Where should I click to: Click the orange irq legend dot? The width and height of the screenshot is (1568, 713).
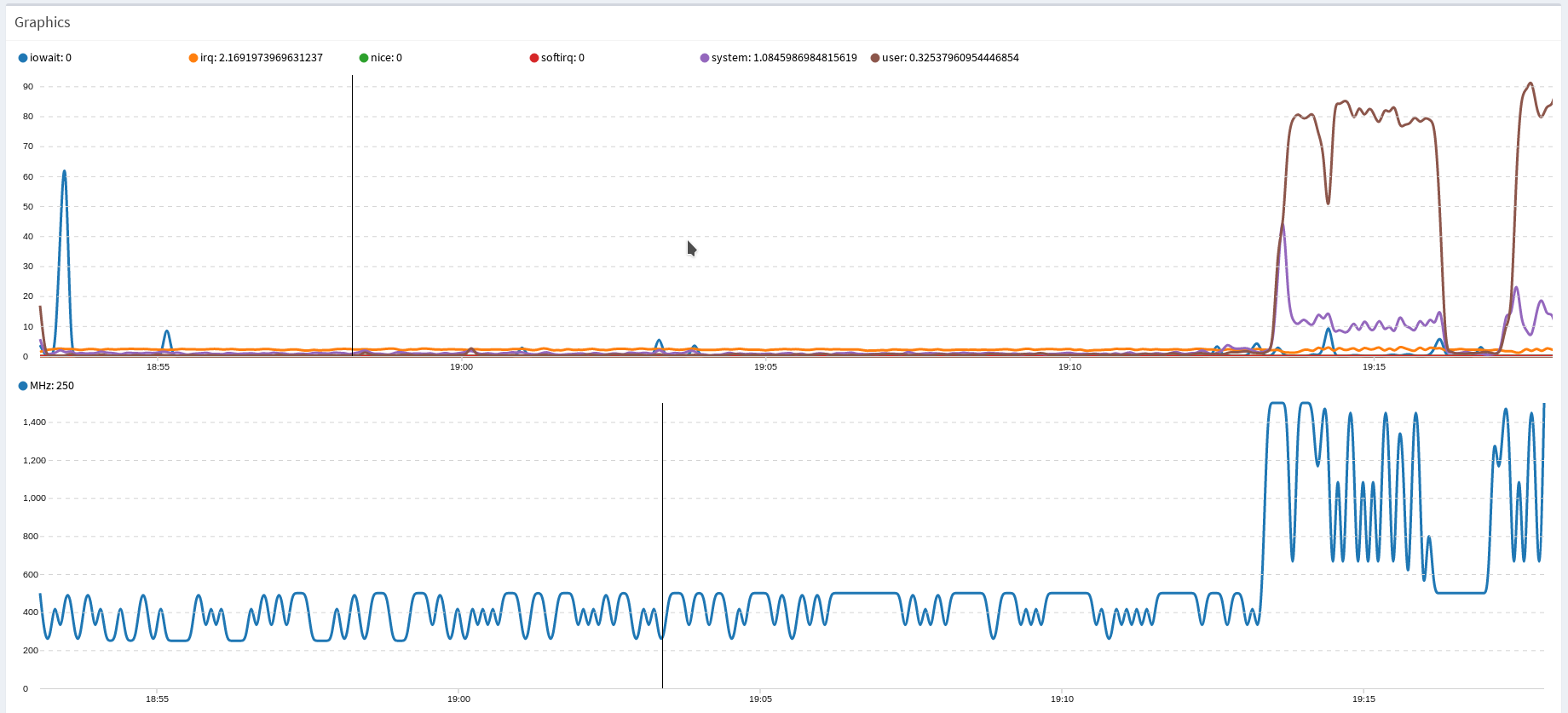[x=193, y=58]
